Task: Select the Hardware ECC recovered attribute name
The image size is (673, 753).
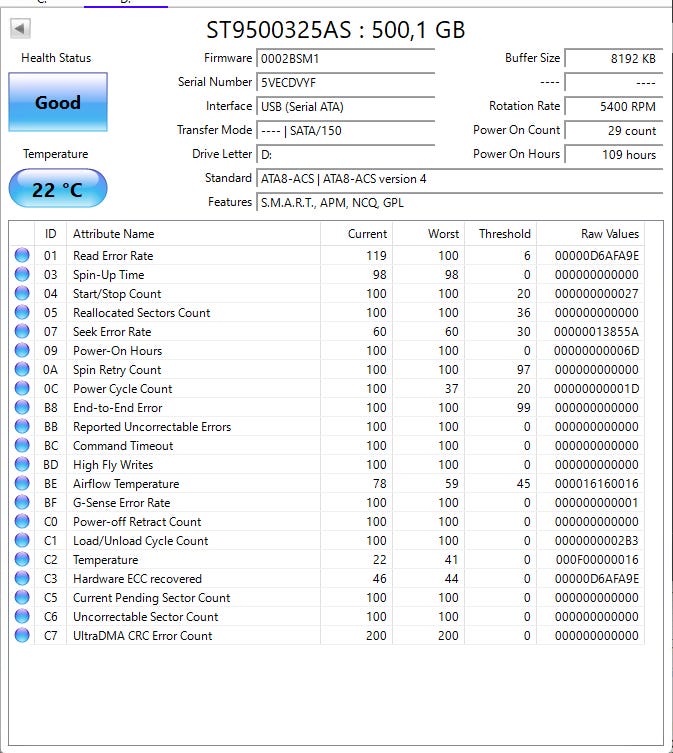Action: pyautogui.click(x=137, y=579)
